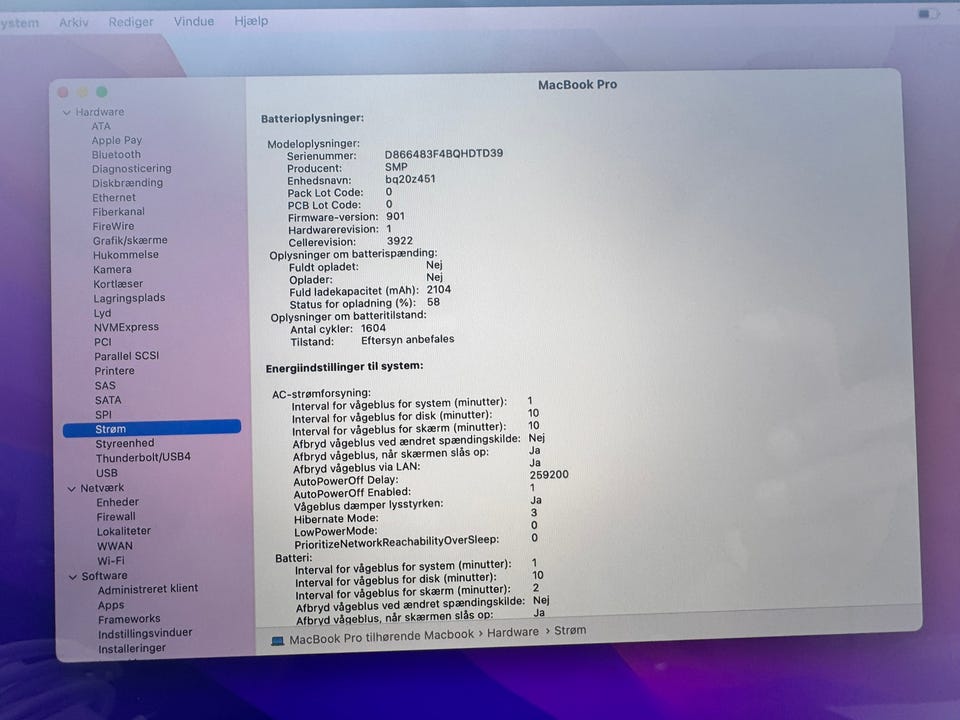Select Diskbrænding in the sidebar

click(x=127, y=183)
